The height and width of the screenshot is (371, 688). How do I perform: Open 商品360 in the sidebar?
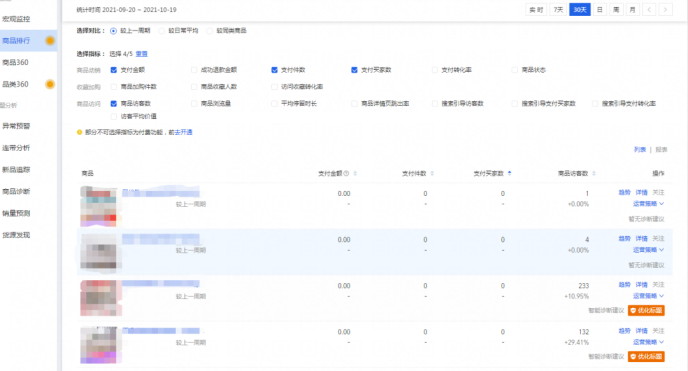(x=15, y=62)
